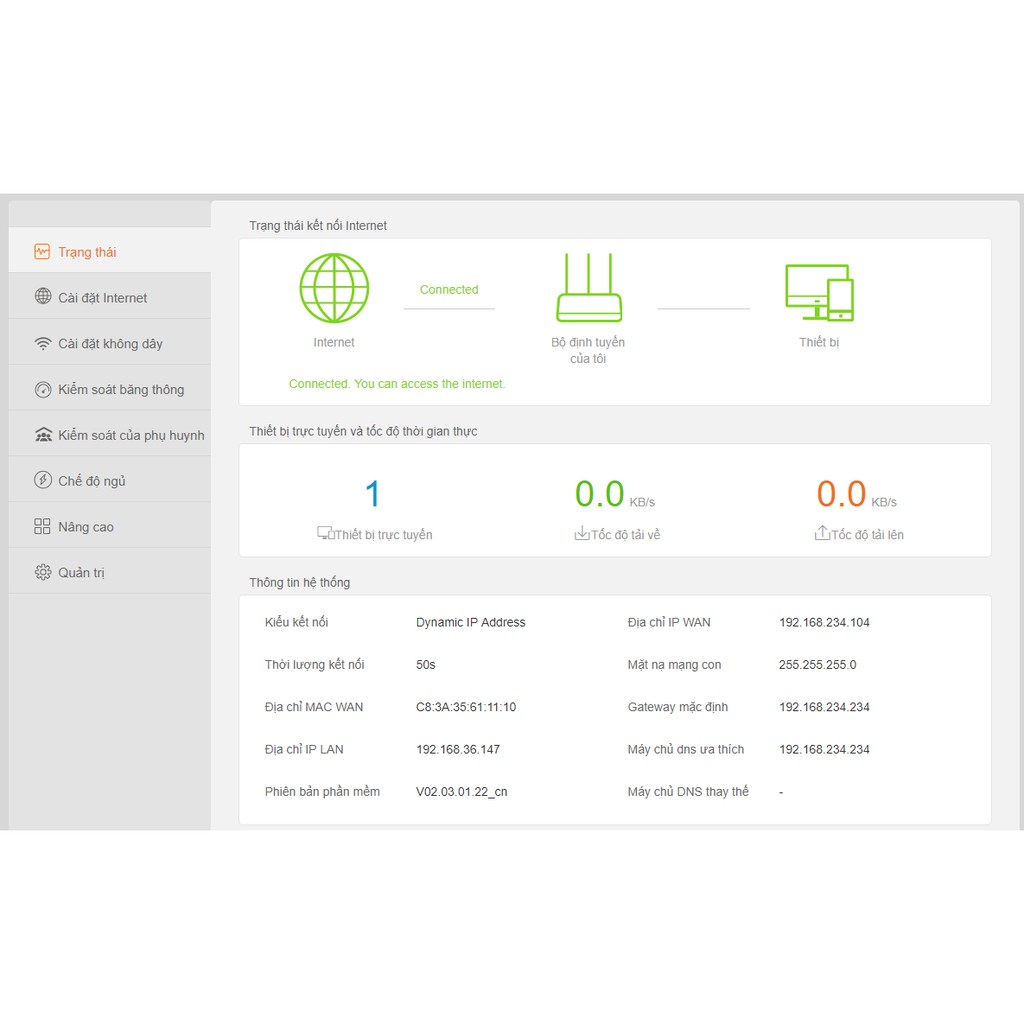Click the router icon Bộ định tuyến
1024x1024 pixels.
[588, 288]
